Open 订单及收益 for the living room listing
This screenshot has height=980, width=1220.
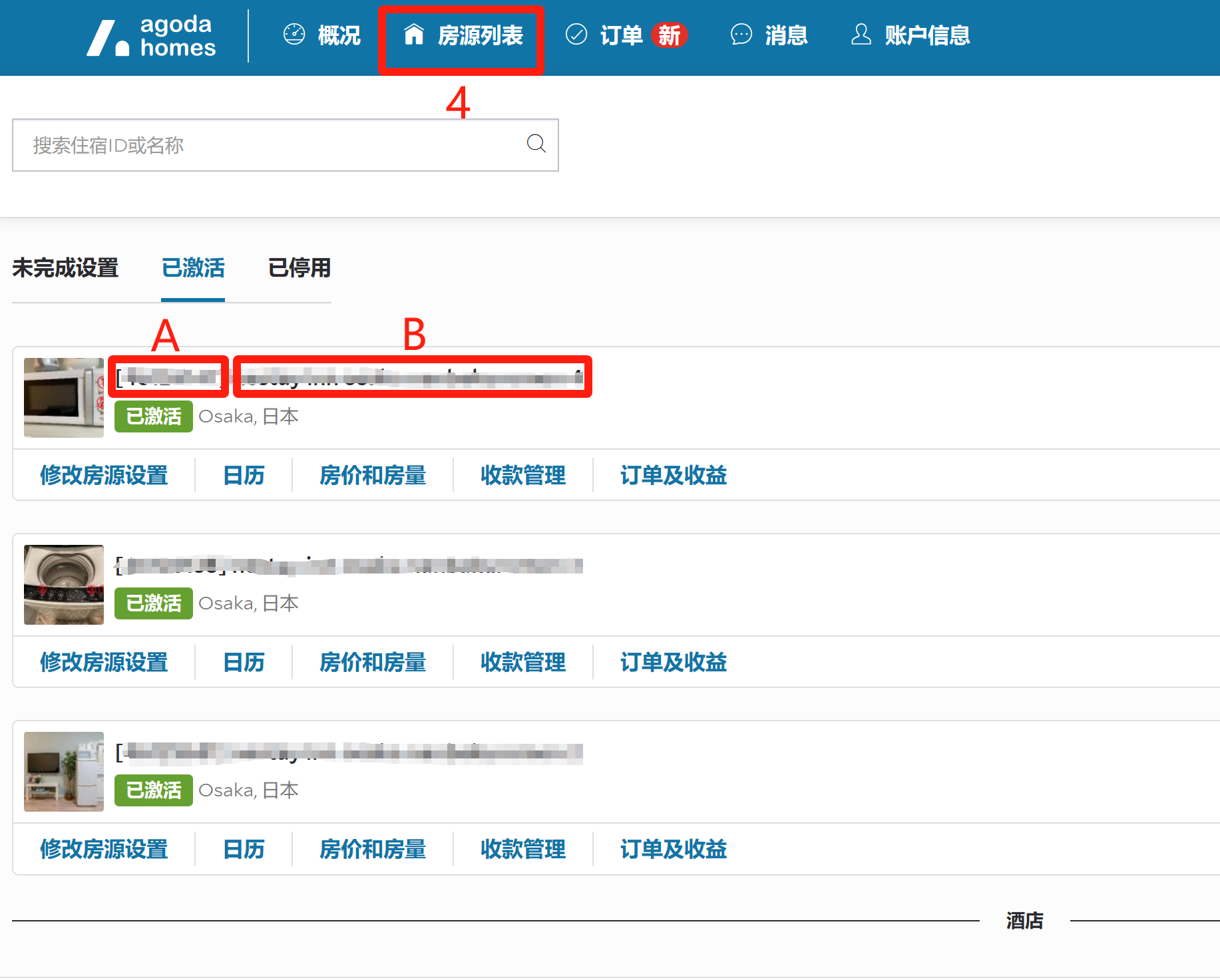[x=674, y=849]
